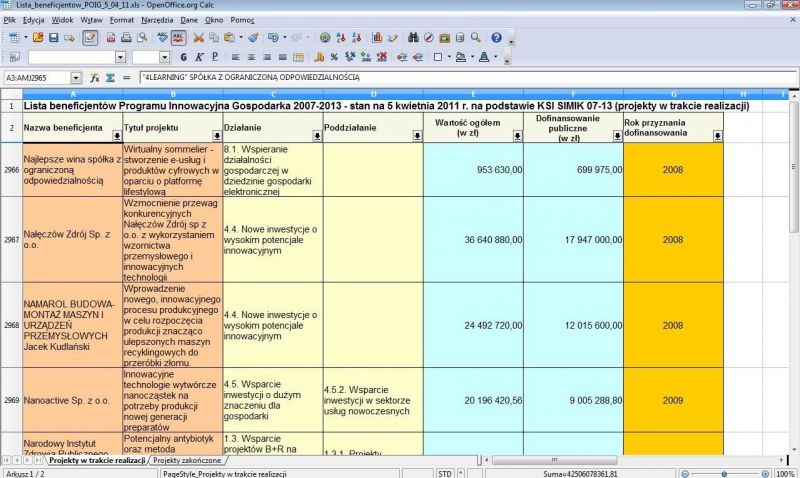The width and height of the screenshot is (800, 478).
Task: Save the document with the floppy disk icon
Action: pyautogui.click(x=53, y=38)
